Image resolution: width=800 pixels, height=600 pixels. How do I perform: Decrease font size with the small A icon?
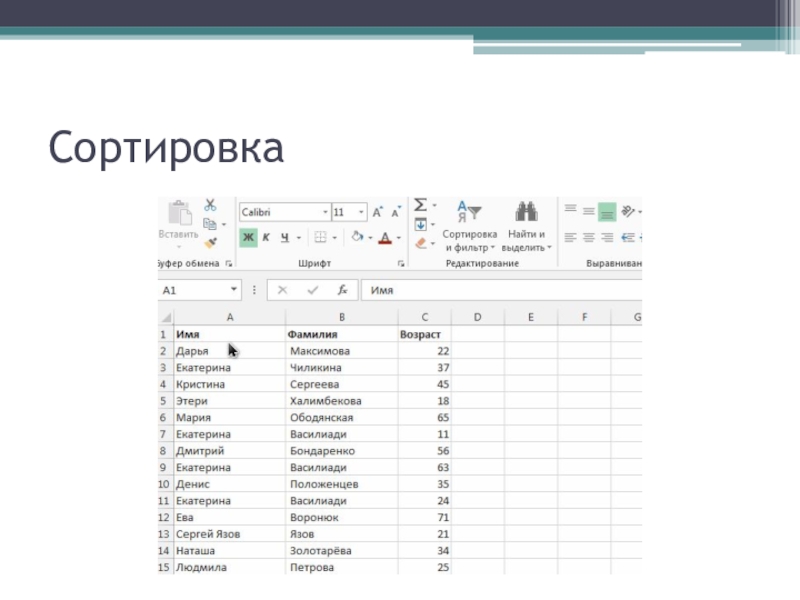[x=396, y=212]
